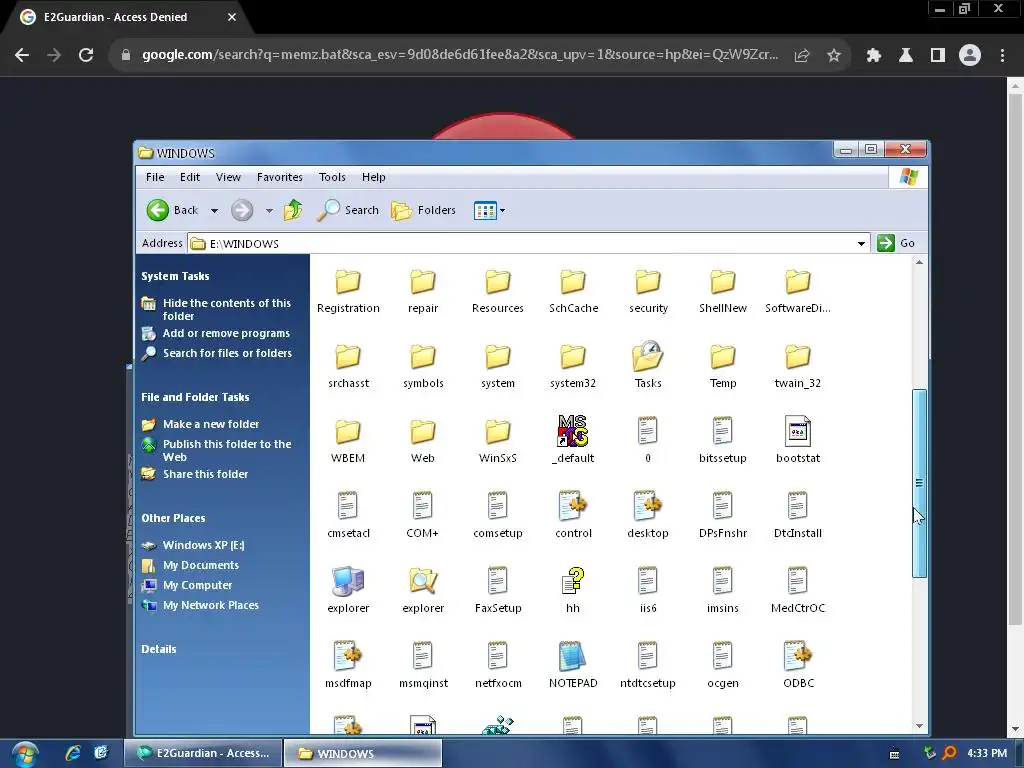Go up one folder level

(293, 210)
